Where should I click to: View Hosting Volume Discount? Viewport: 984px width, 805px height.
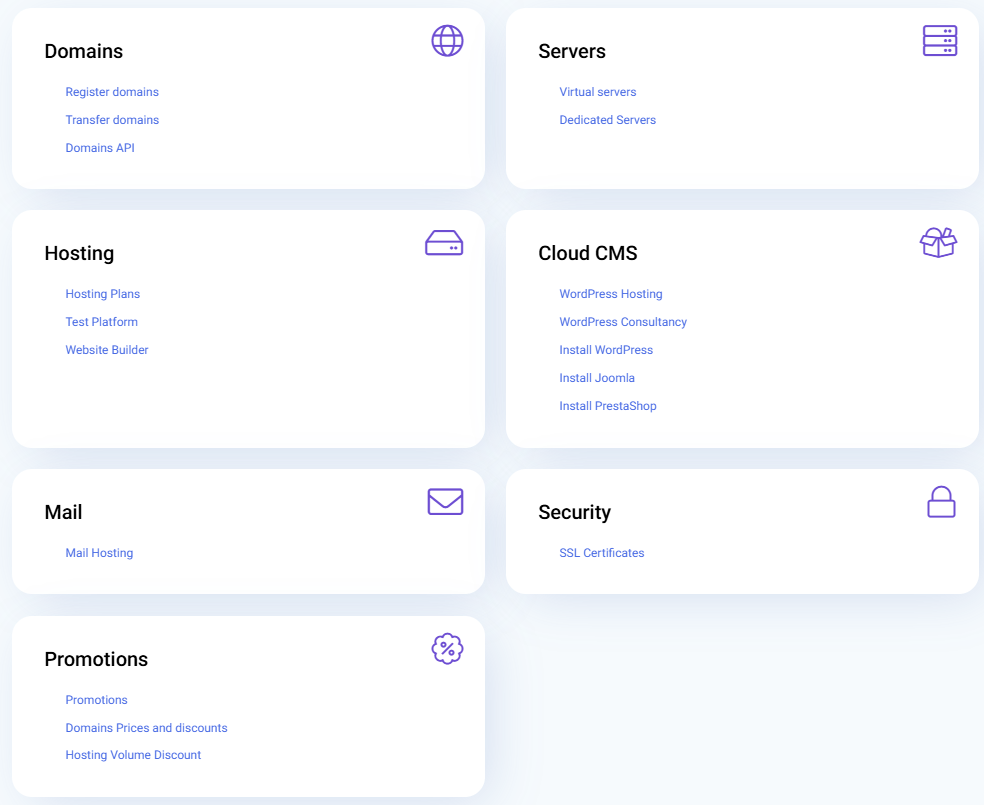[x=133, y=755]
